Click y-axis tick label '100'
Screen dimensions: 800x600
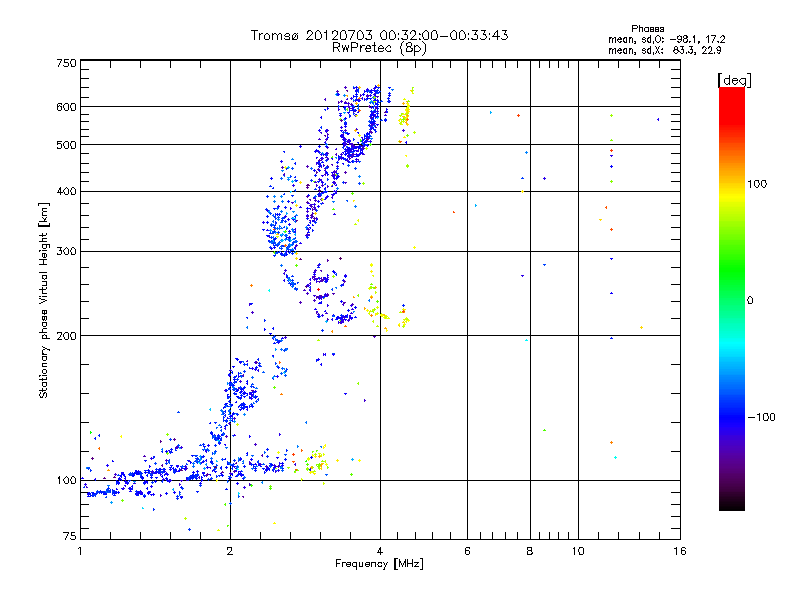(x=66, y=480)
